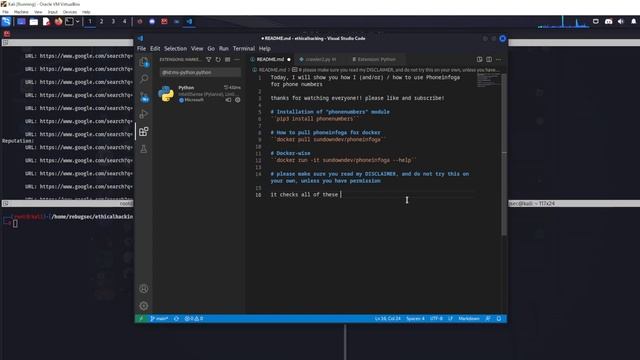Click the main branch in status bar
Screen dimensions: 640x360
pyautogui.click(x=159, y=319)
